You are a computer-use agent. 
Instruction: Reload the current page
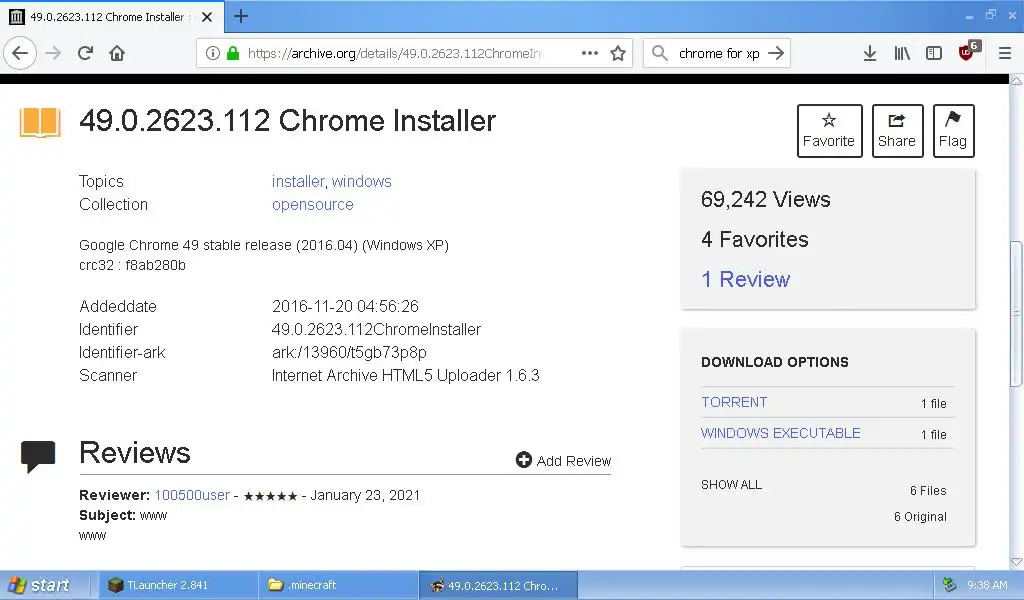85,53
